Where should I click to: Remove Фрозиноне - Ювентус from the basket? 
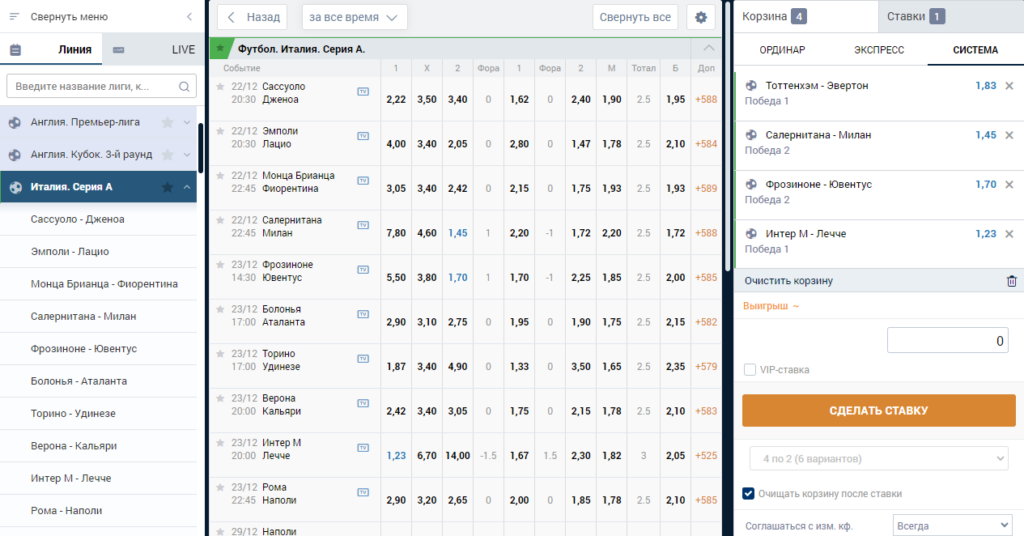[1009, 185]
